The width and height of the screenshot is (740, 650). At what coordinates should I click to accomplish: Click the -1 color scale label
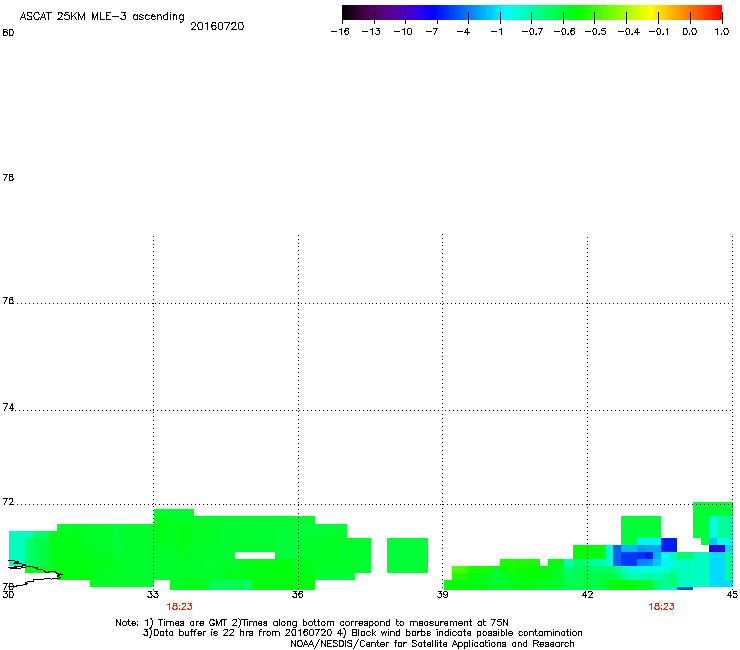496,32
